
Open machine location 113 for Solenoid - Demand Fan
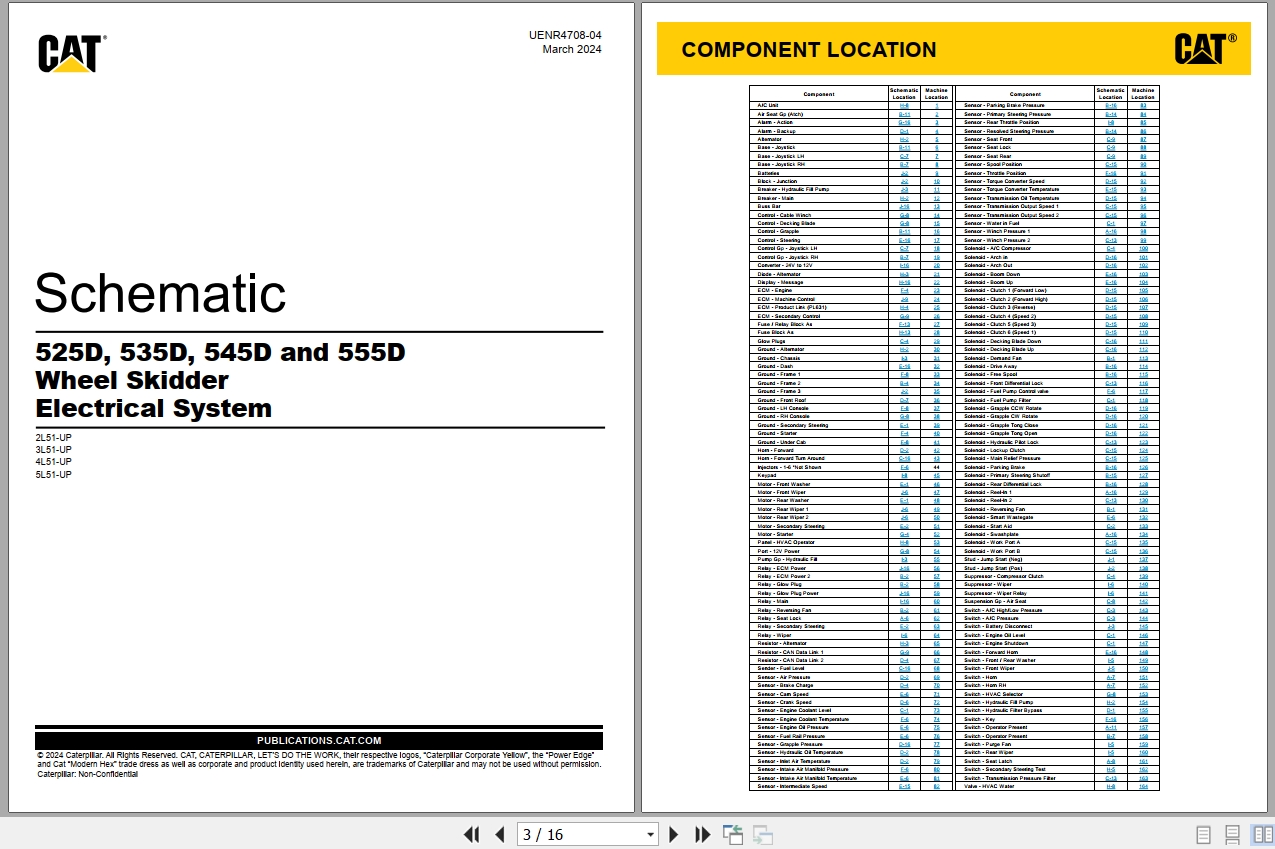pos(1143,358)
